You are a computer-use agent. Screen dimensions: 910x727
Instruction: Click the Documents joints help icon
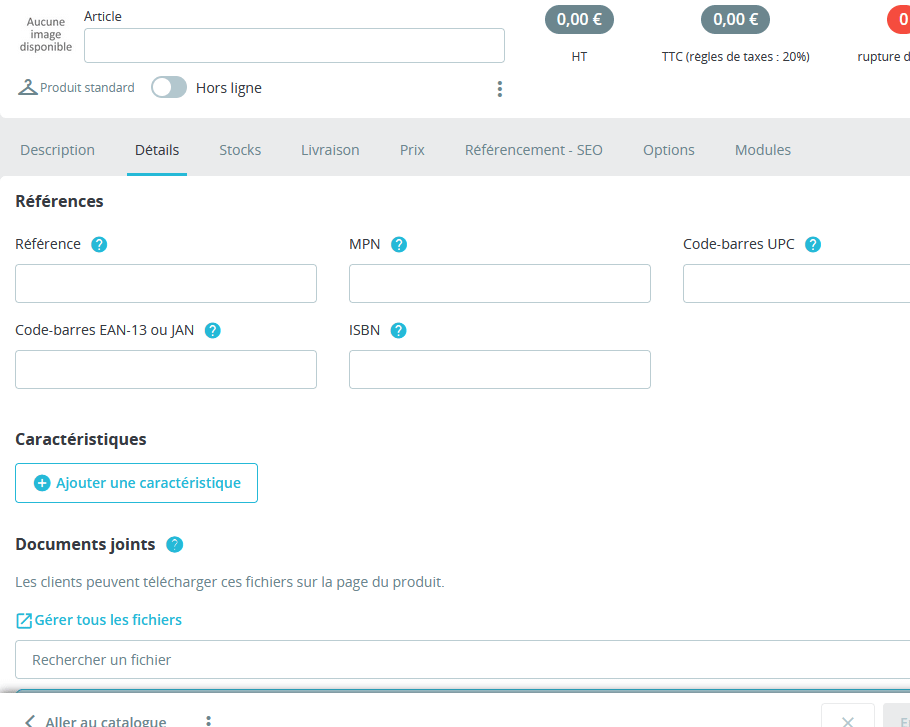pyautogui.click(x=175, y=545)
